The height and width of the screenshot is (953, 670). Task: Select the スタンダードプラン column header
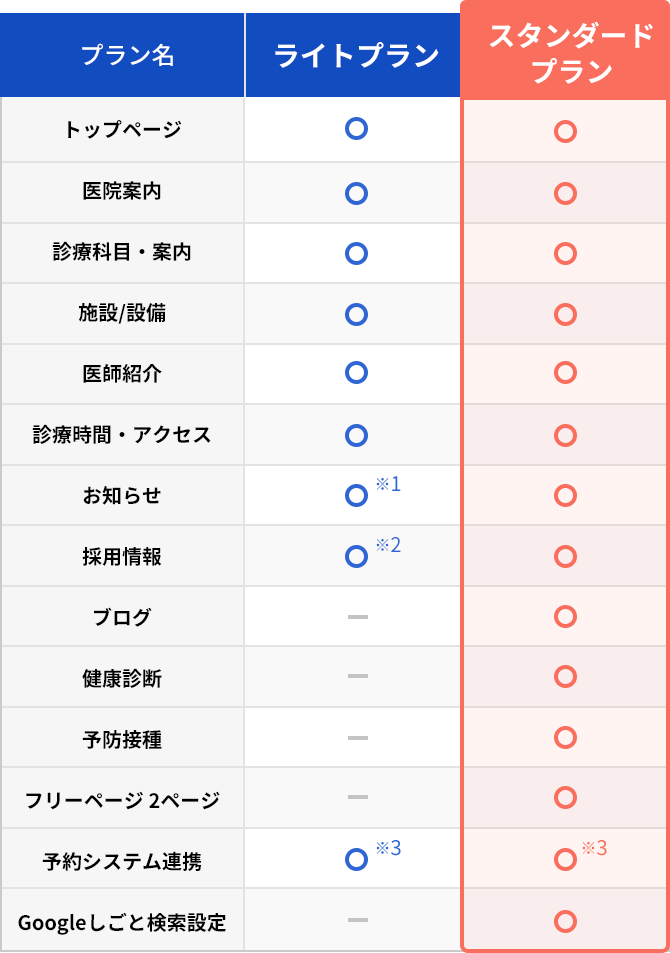pos(565,52)
